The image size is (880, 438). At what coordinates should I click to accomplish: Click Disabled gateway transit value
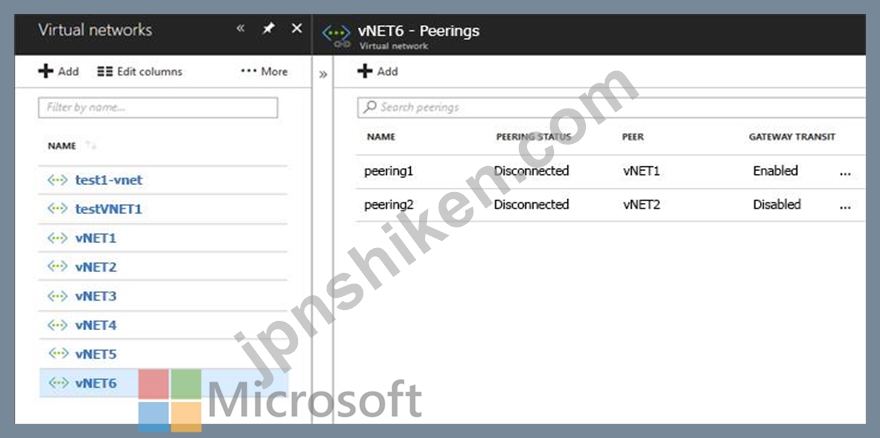(x=777, y=204)
